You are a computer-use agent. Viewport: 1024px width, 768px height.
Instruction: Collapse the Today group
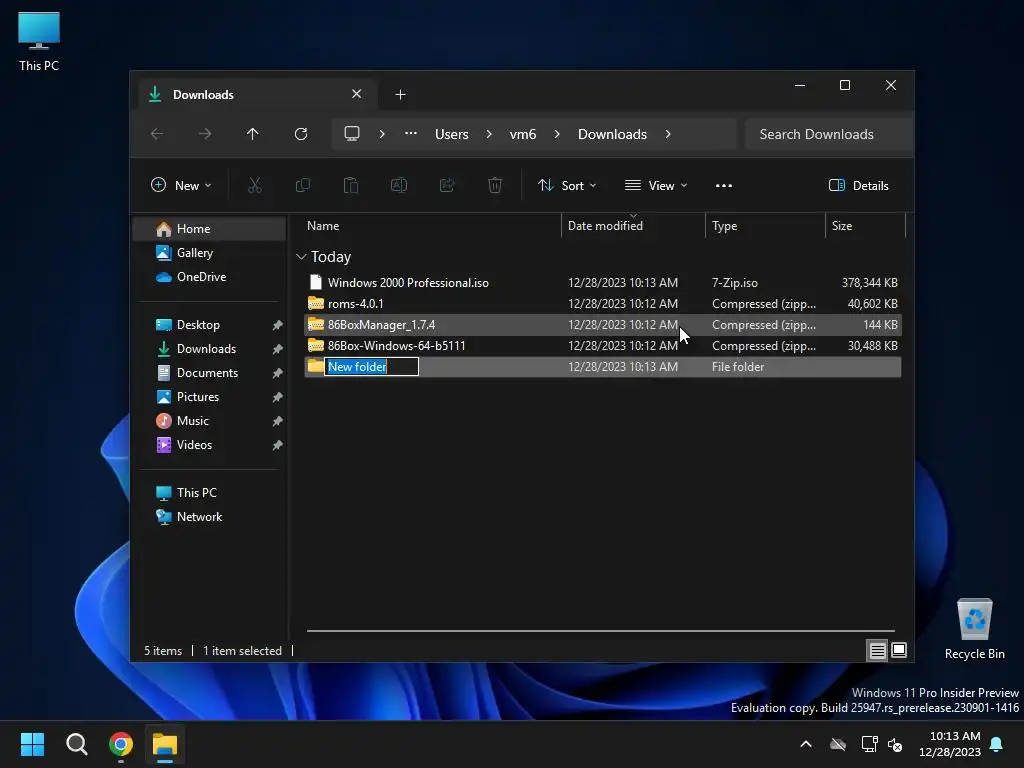coord(301,257)
